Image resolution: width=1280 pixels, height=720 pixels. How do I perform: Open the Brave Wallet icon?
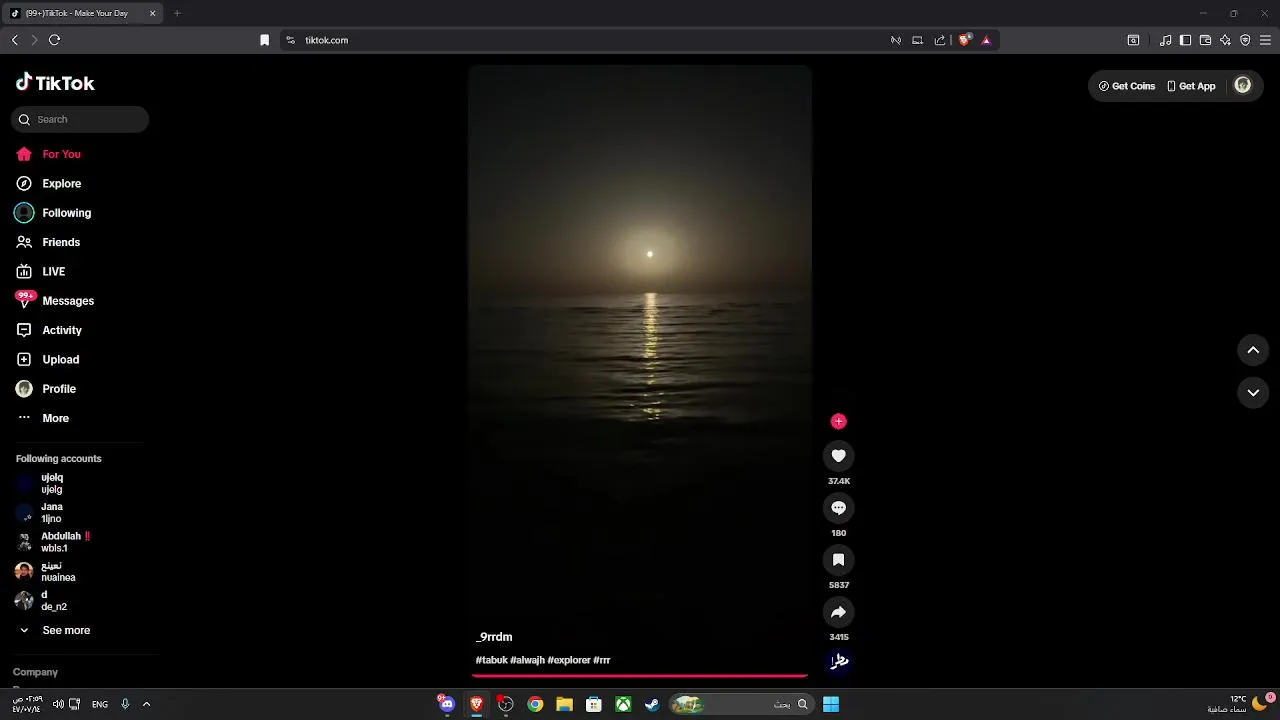[1205, 40]
